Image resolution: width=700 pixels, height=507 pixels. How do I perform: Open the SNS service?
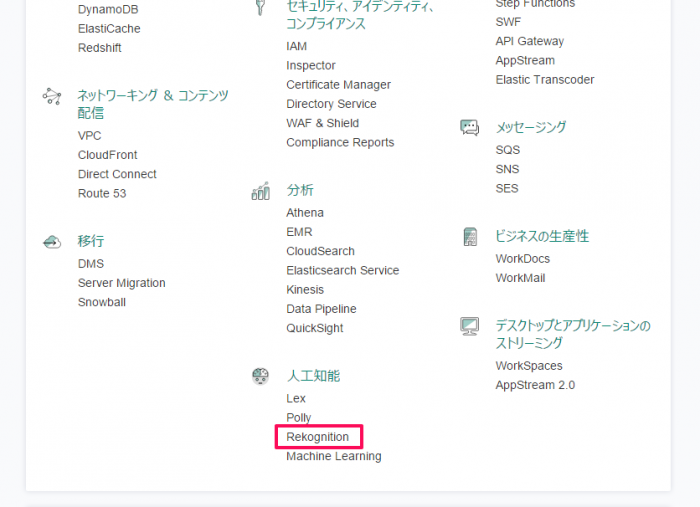[x=507, y=169]
